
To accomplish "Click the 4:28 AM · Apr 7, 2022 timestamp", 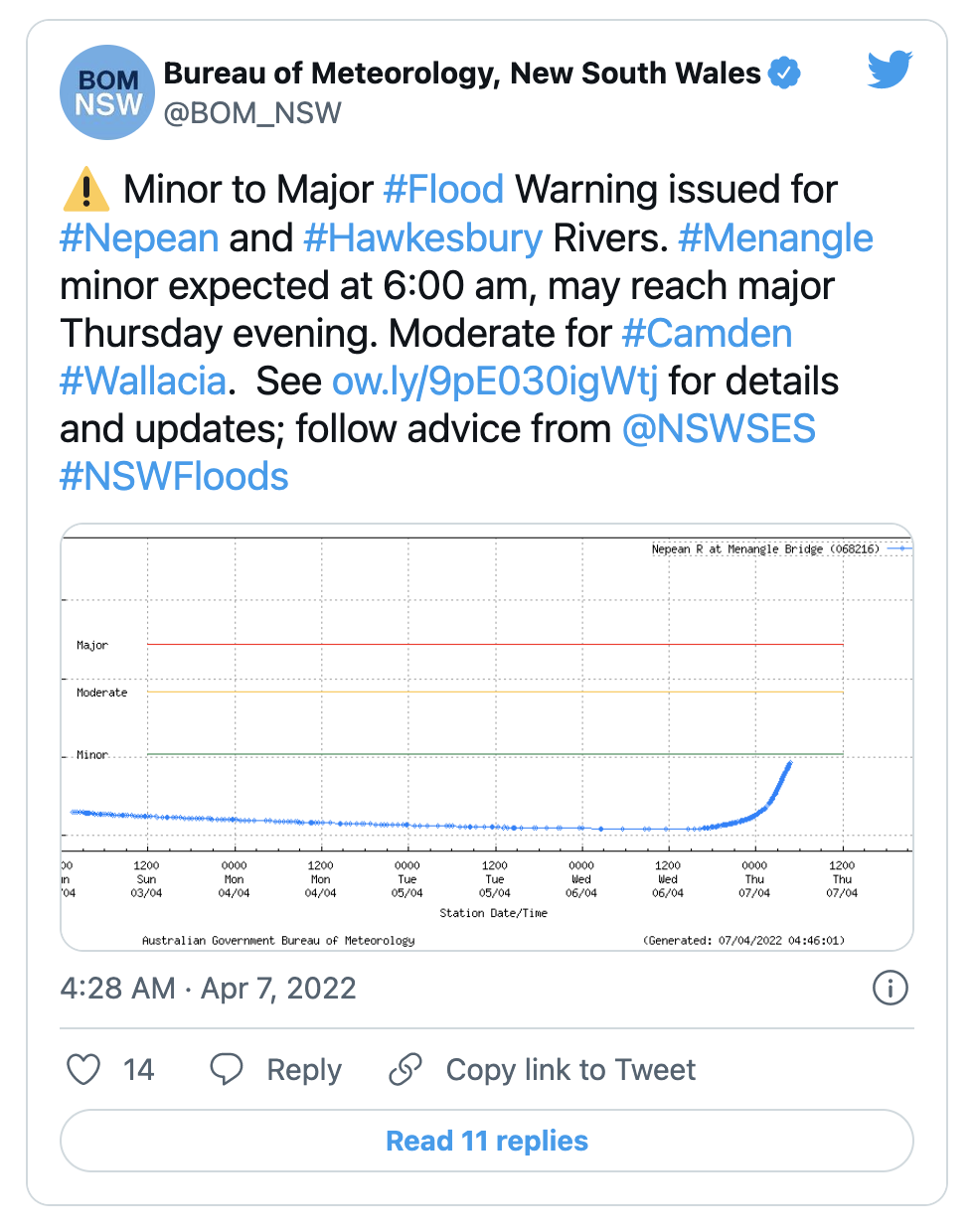I will [208, 989].
